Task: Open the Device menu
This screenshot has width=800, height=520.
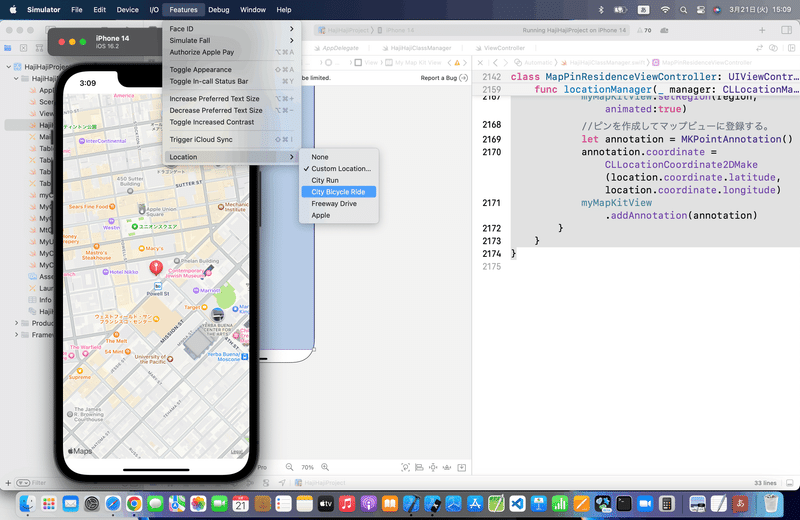Action: (128, 10)
